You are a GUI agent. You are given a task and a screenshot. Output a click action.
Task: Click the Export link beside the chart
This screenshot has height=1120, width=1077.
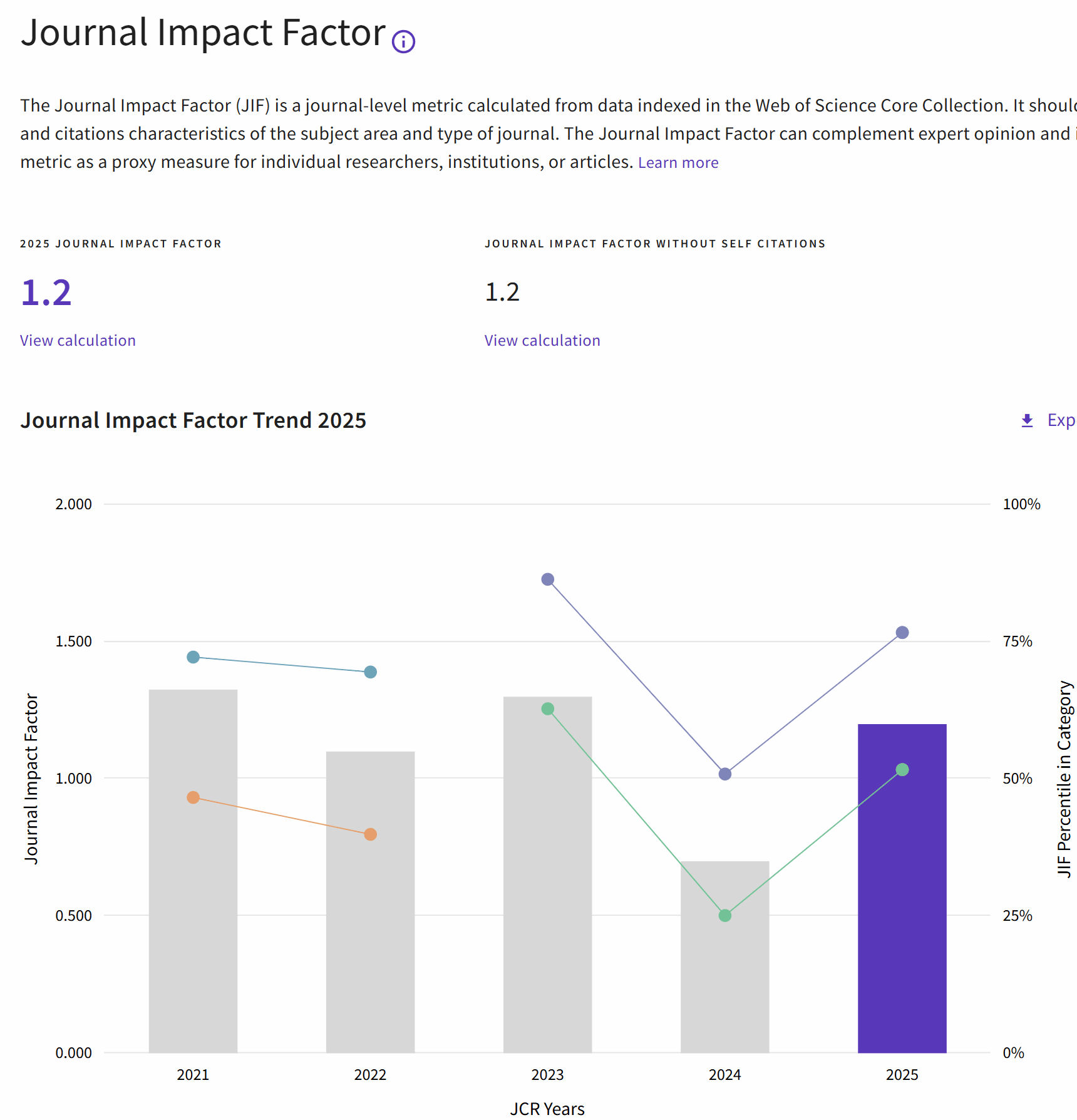click(x=1061, y=420)
